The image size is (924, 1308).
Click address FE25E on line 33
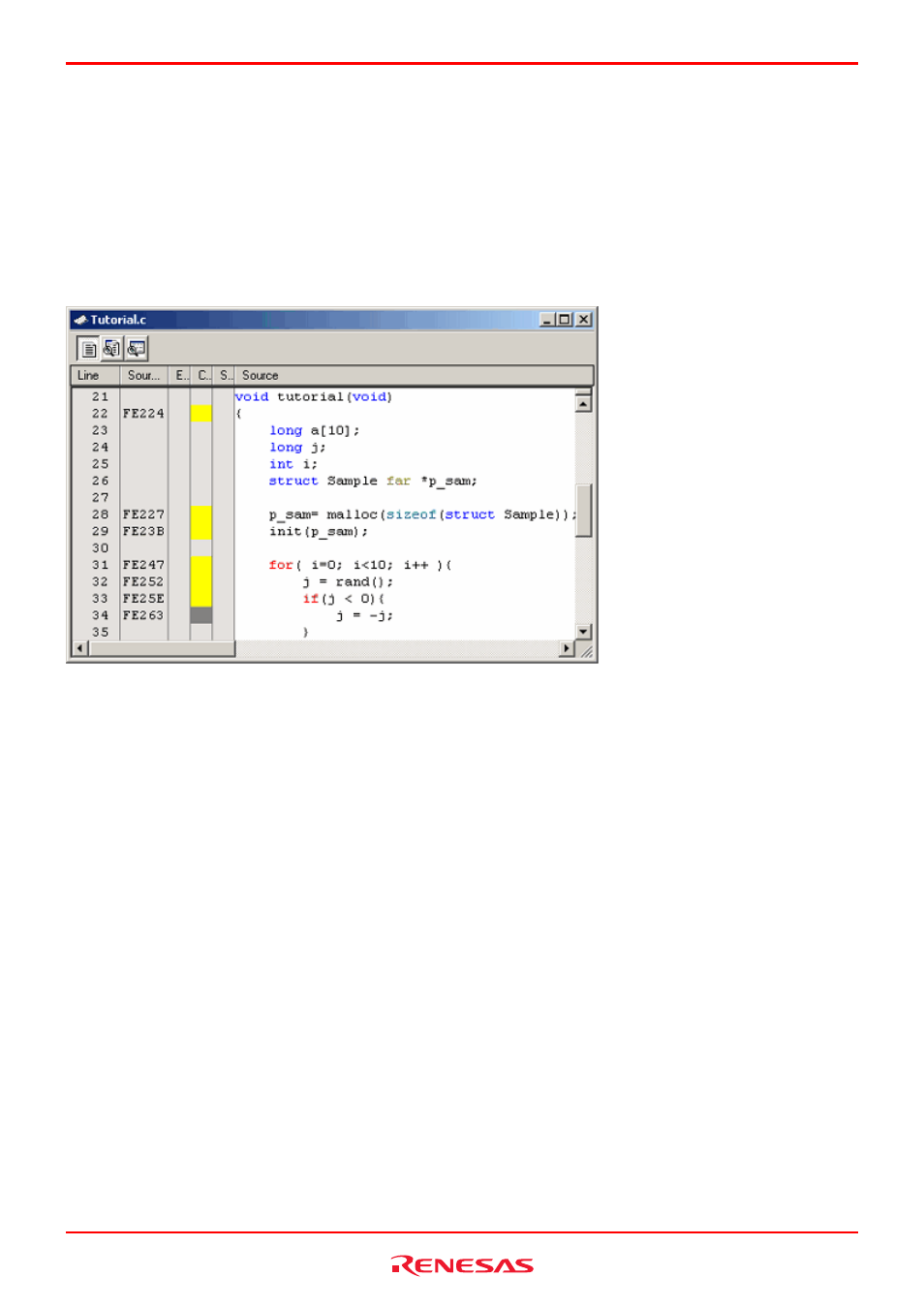click(143, 599)
